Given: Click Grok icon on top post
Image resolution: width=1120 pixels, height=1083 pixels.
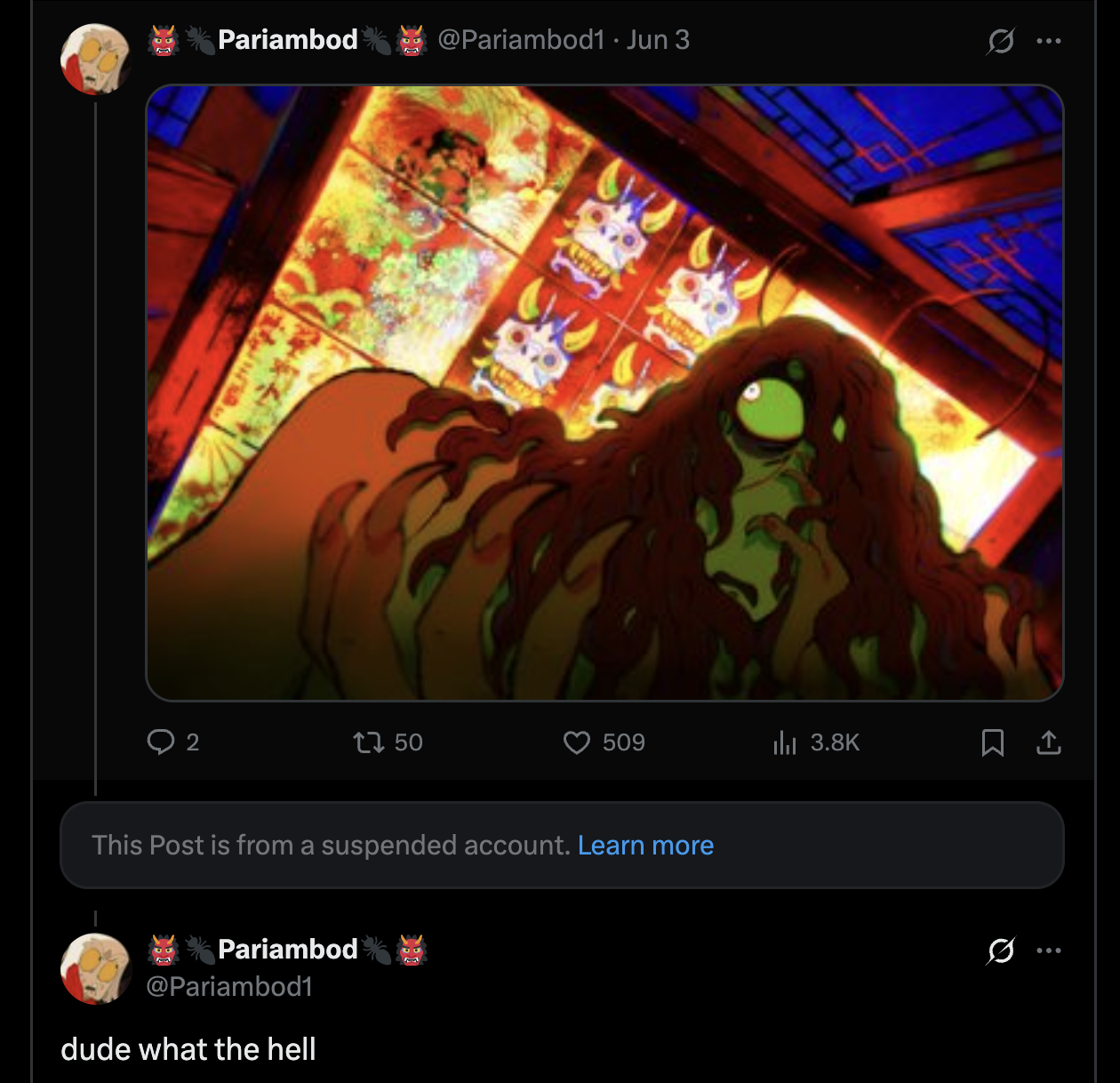Looking at the screenshot, I should (1001, 41).
